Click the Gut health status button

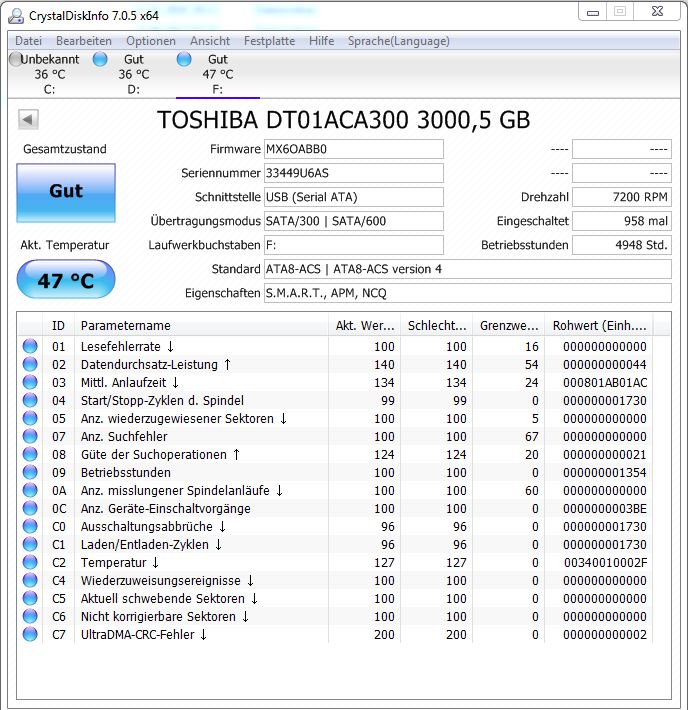66,193
